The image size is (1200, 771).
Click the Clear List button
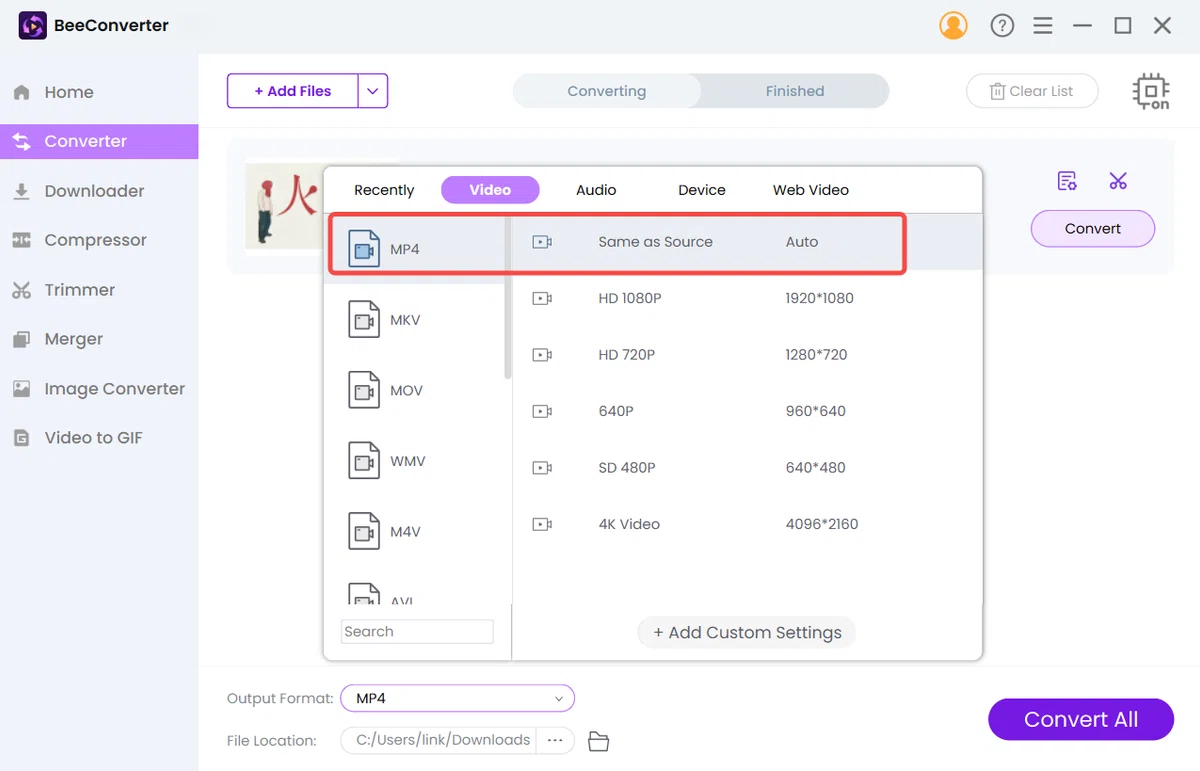(x=1032, y=91)
